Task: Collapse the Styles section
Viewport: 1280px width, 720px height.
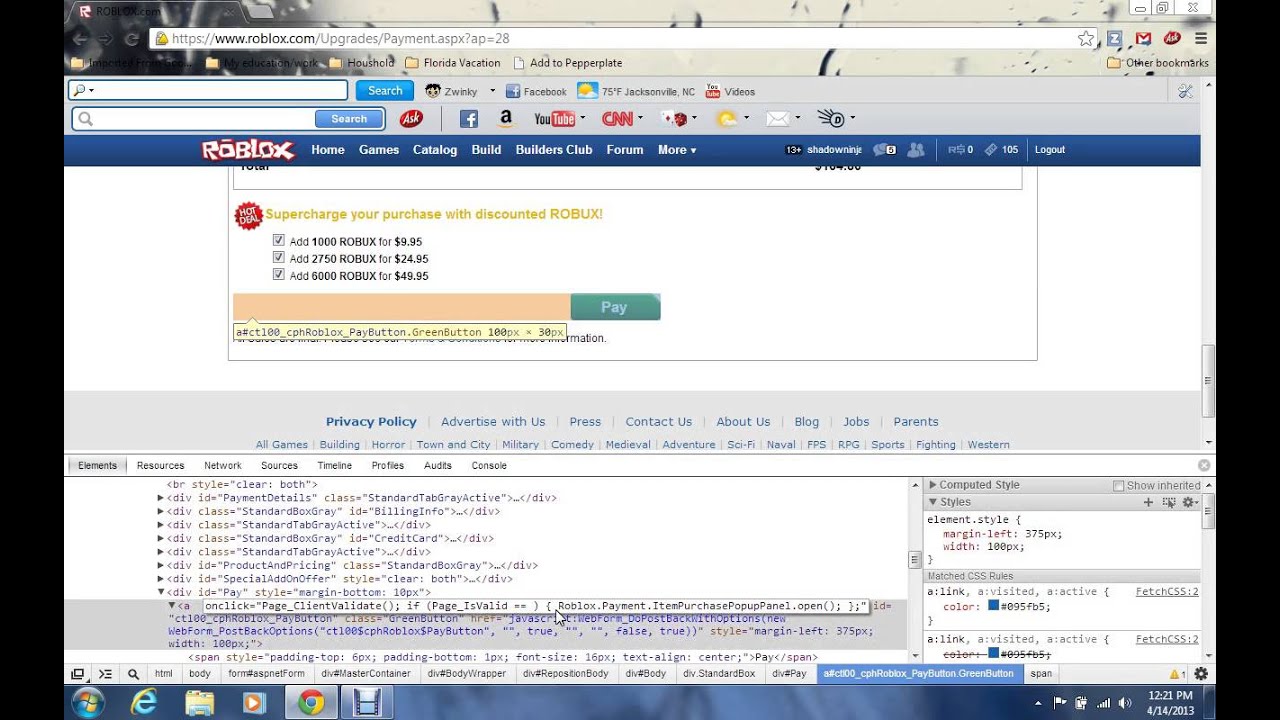Action: coord(933,502)
